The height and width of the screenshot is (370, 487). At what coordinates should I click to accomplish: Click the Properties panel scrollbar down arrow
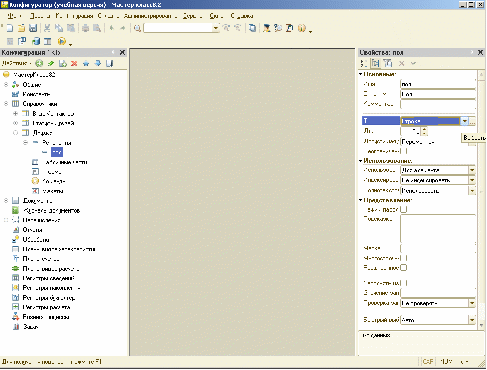click(481, 325)
